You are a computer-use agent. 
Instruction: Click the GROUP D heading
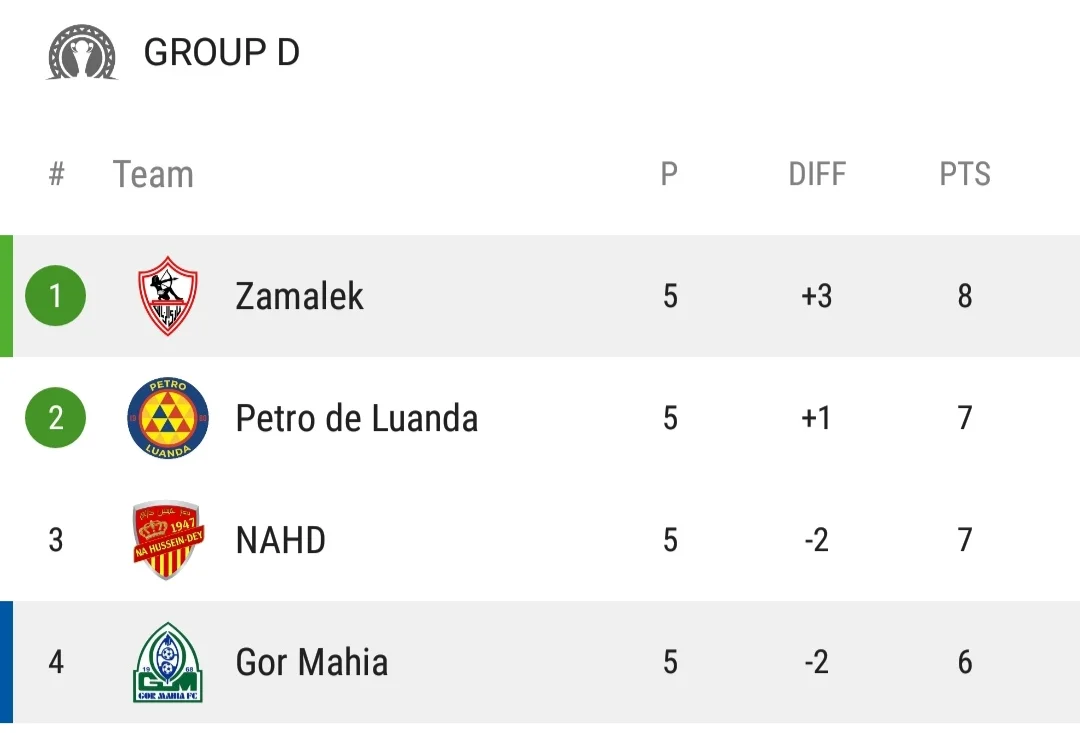click(x=221, y=53)
